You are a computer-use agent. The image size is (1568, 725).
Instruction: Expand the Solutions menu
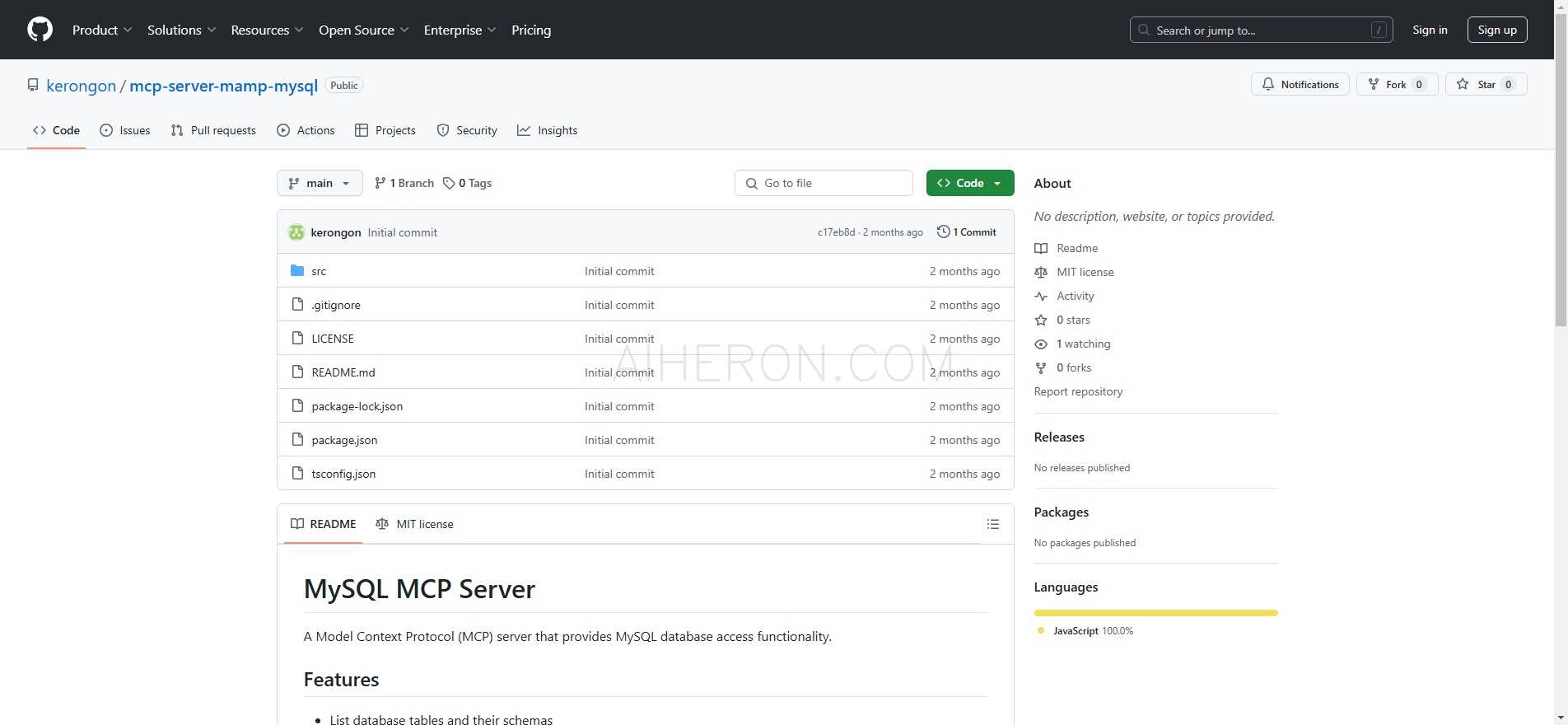tap(182, 30)
